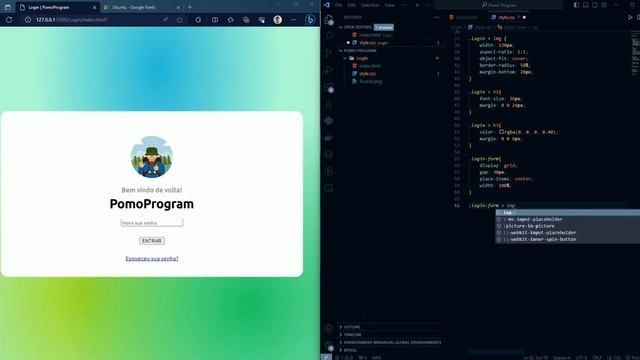Open site information icon beside 127.0.0.1 address

[28, 20]
